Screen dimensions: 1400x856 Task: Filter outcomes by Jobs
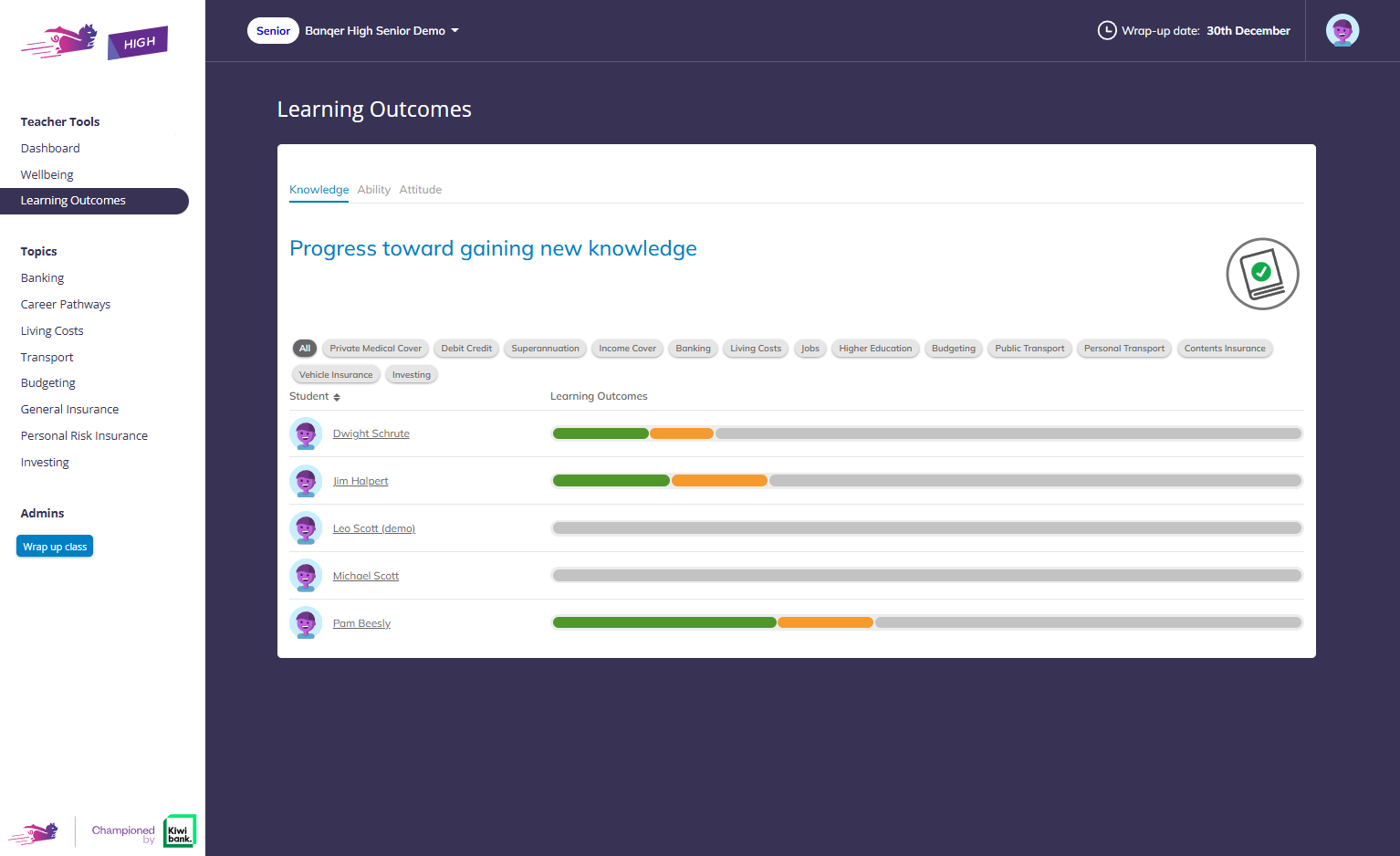[x=810, y=349]
